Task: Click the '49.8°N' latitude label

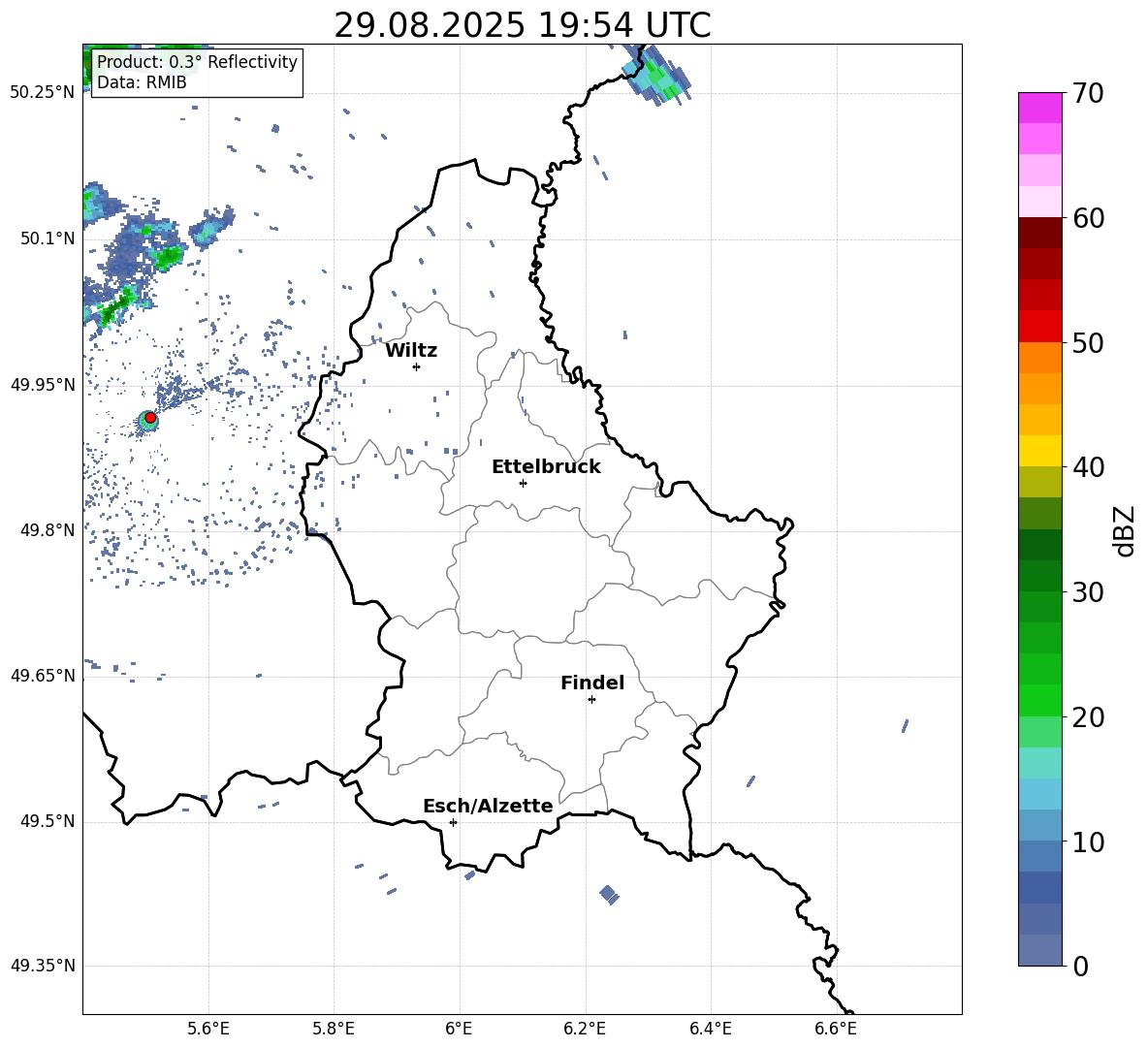Action: pyautogui.click(x=47, y=530)
